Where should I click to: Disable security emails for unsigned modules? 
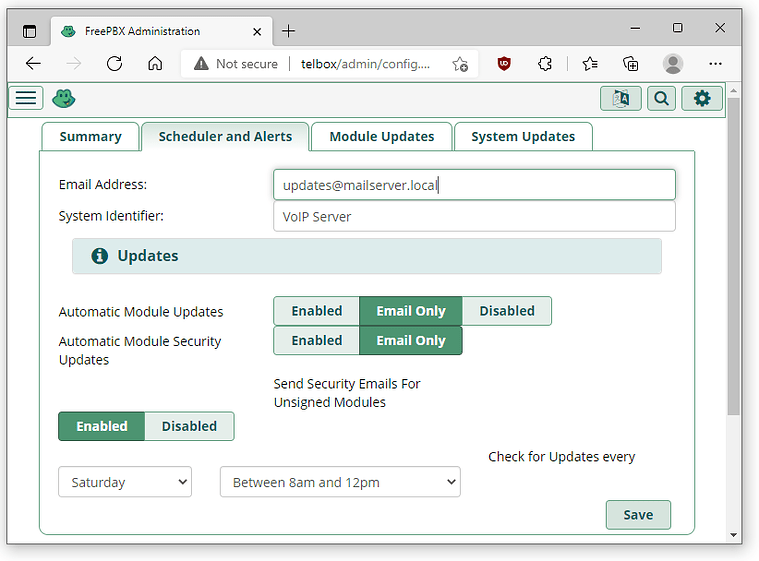click(x=189, y=426)
